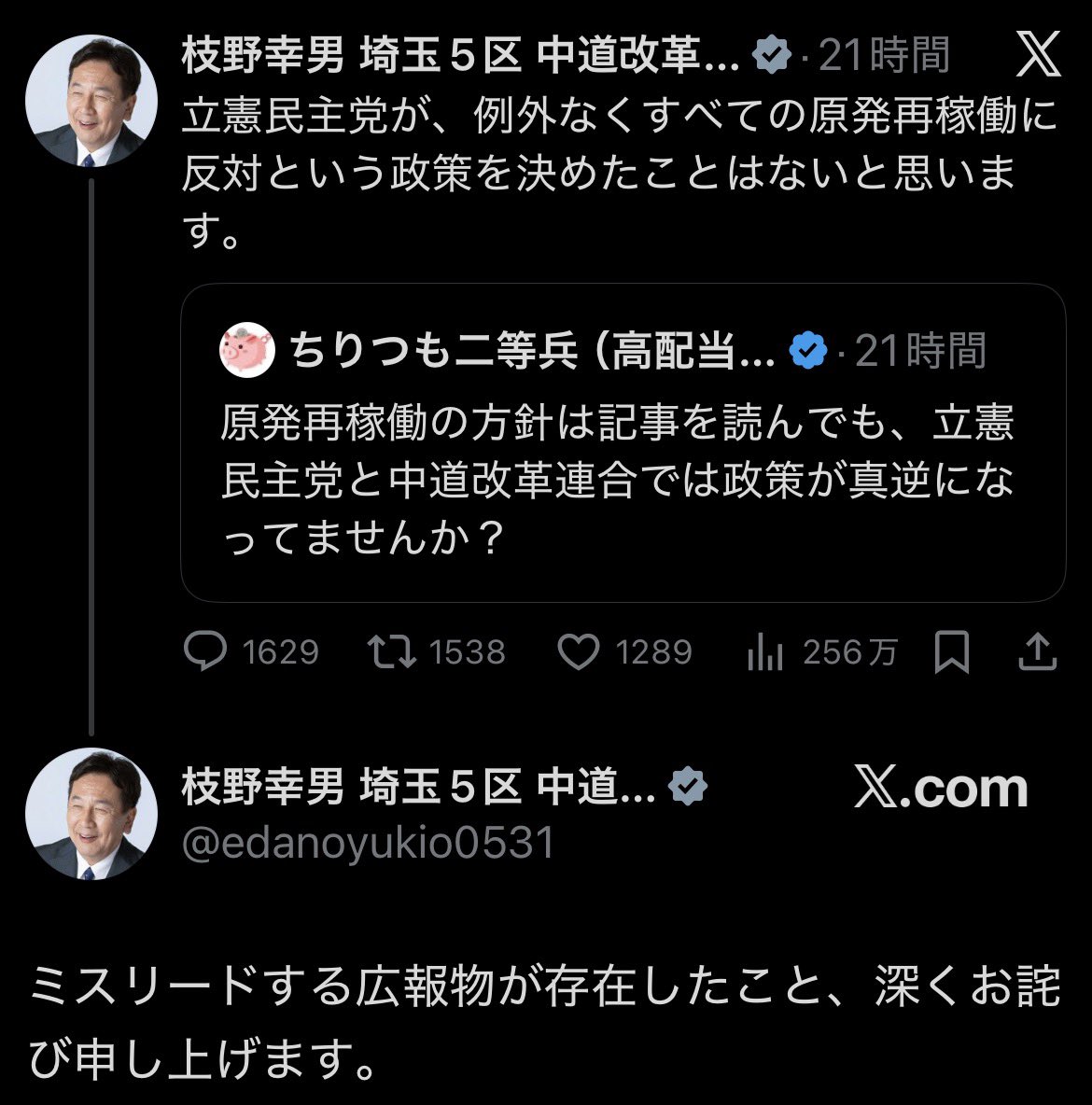The image size is (1092, 1105).
Task: Click the ちりつも二等兵 quoted account name
Action: click(532, 352)
